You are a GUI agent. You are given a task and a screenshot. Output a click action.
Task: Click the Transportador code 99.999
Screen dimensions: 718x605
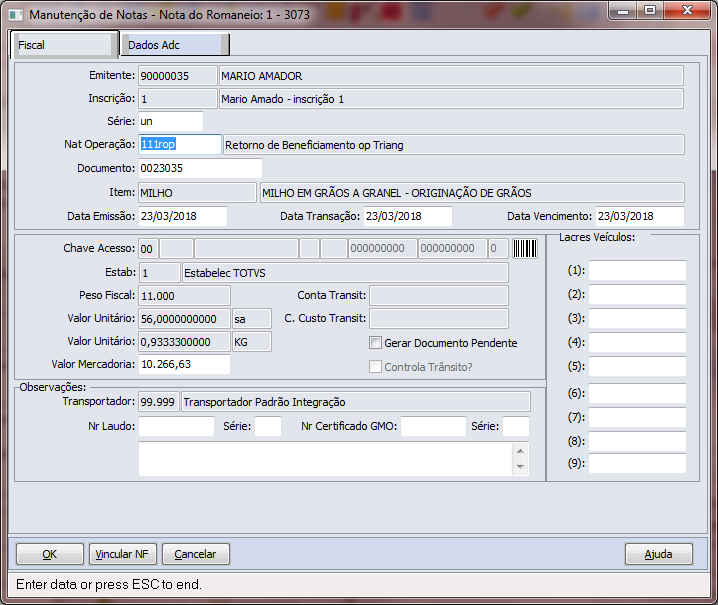[158, 402]
